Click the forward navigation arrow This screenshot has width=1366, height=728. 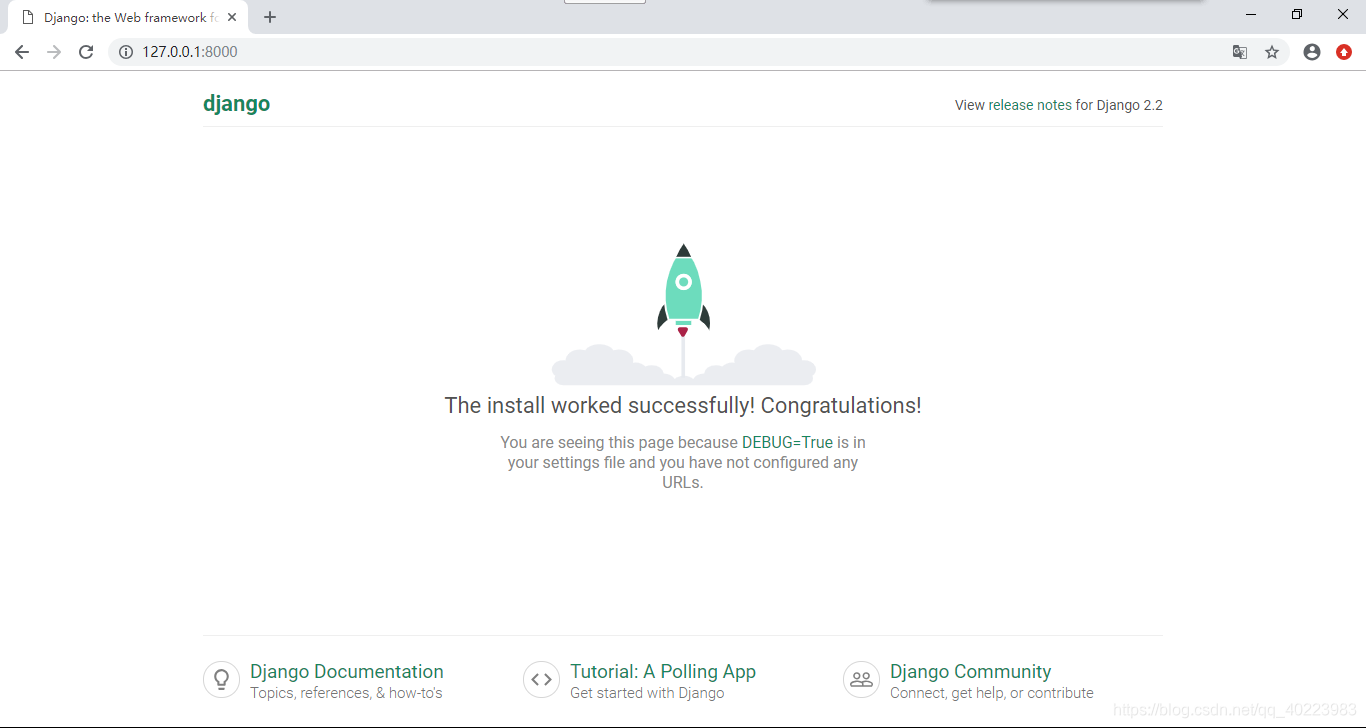coord(54,52)
